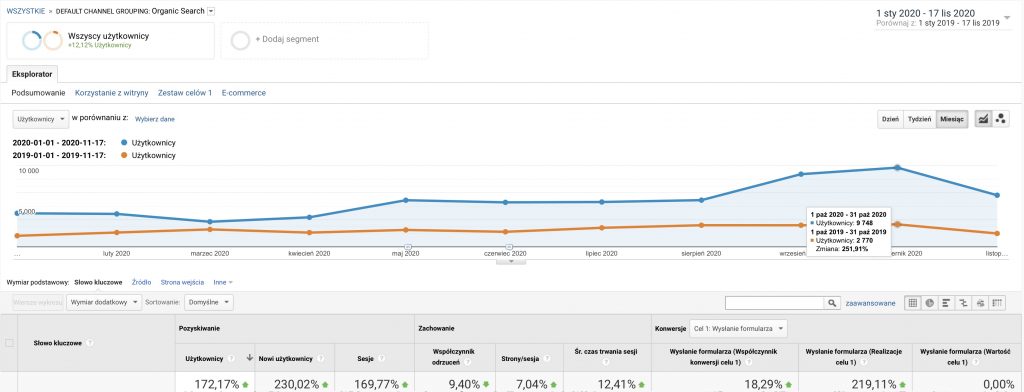
Task: Open the help icon beside Nowi użytkownicy
Action: point(321,358)
